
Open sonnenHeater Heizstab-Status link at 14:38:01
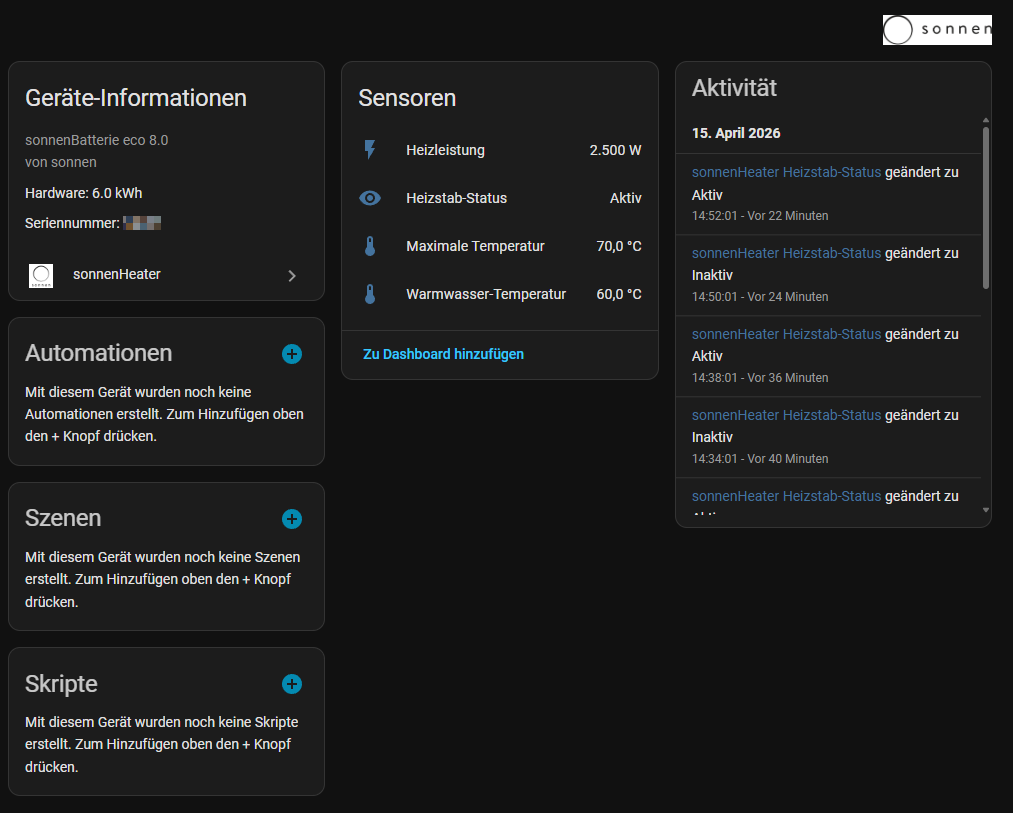786,334
